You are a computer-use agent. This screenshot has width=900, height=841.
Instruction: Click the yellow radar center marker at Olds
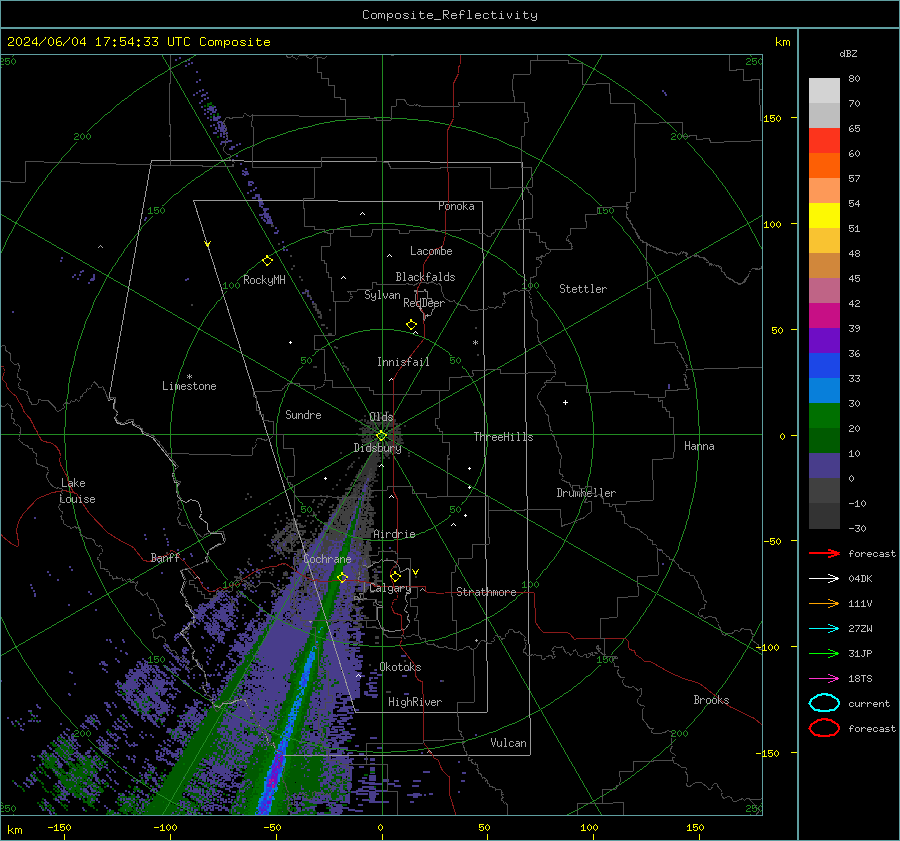pyautogui.click(x=381, y=435)
